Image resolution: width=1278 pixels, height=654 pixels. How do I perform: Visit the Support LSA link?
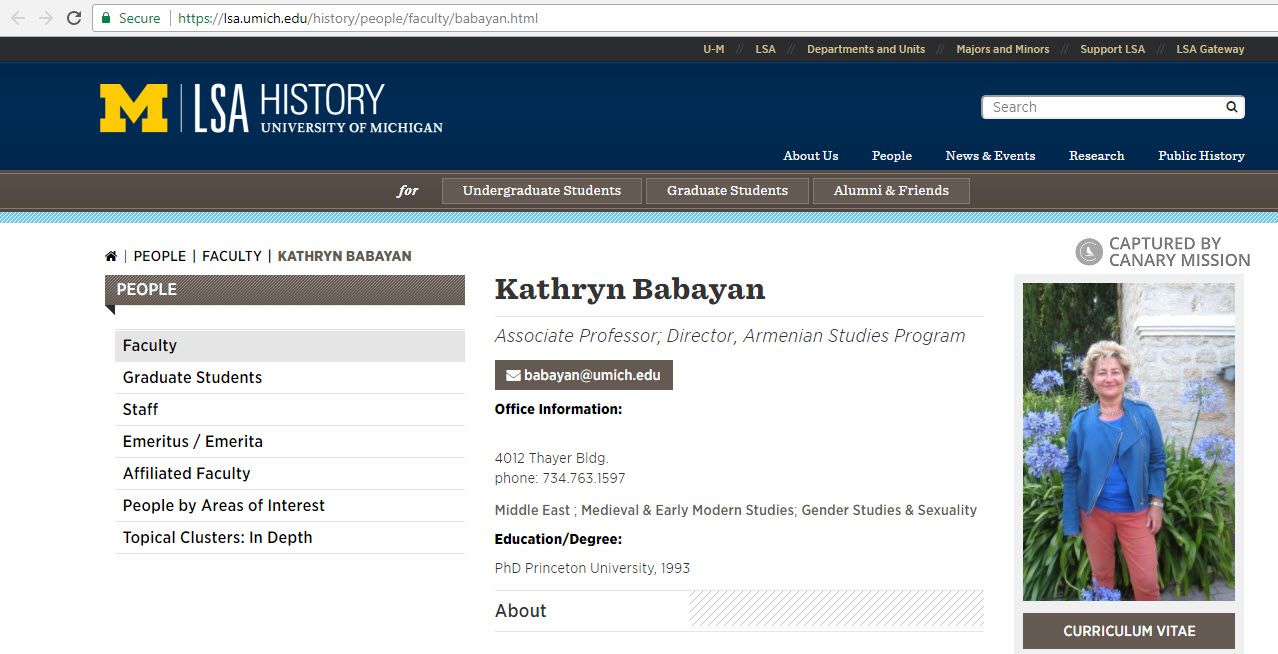coord(1112,48)
